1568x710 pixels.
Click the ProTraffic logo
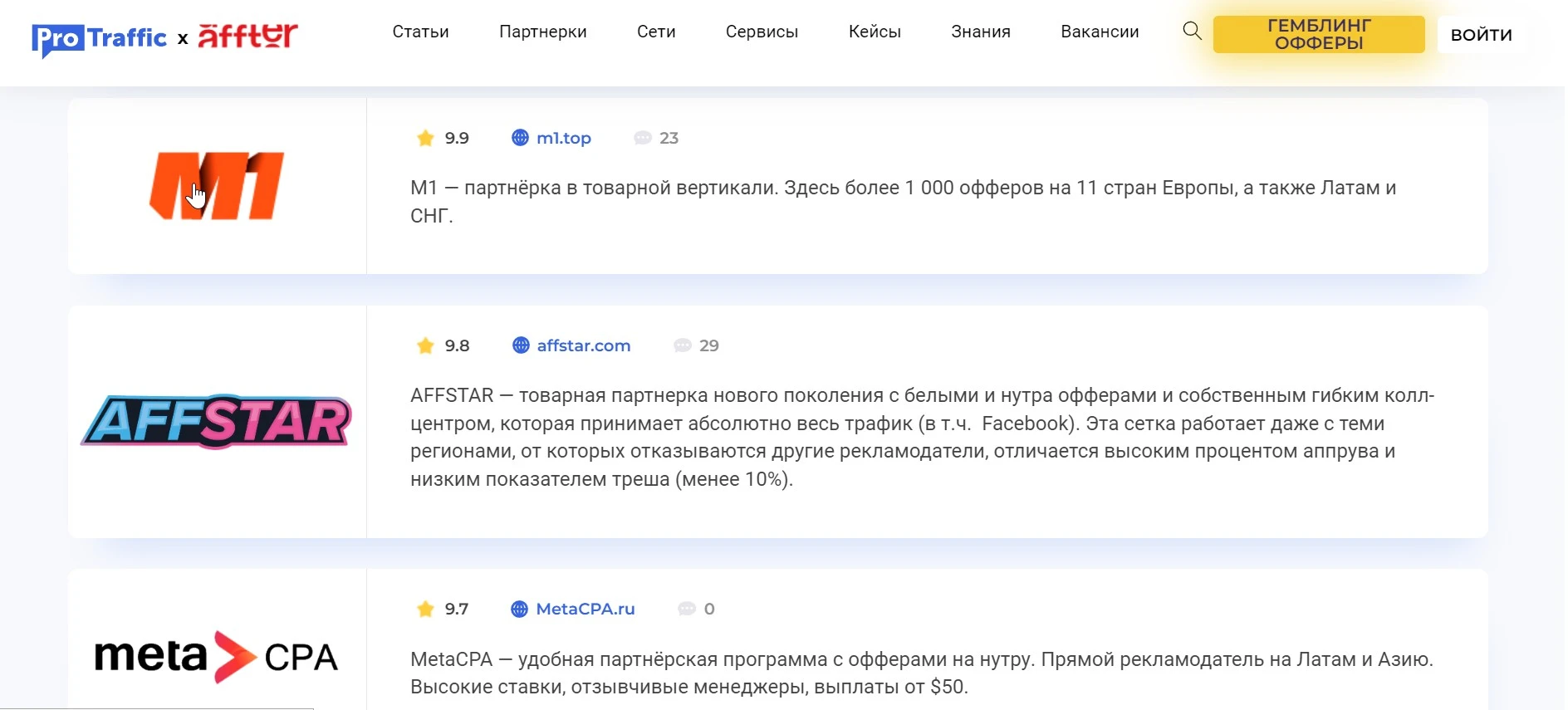coord(99,39)
